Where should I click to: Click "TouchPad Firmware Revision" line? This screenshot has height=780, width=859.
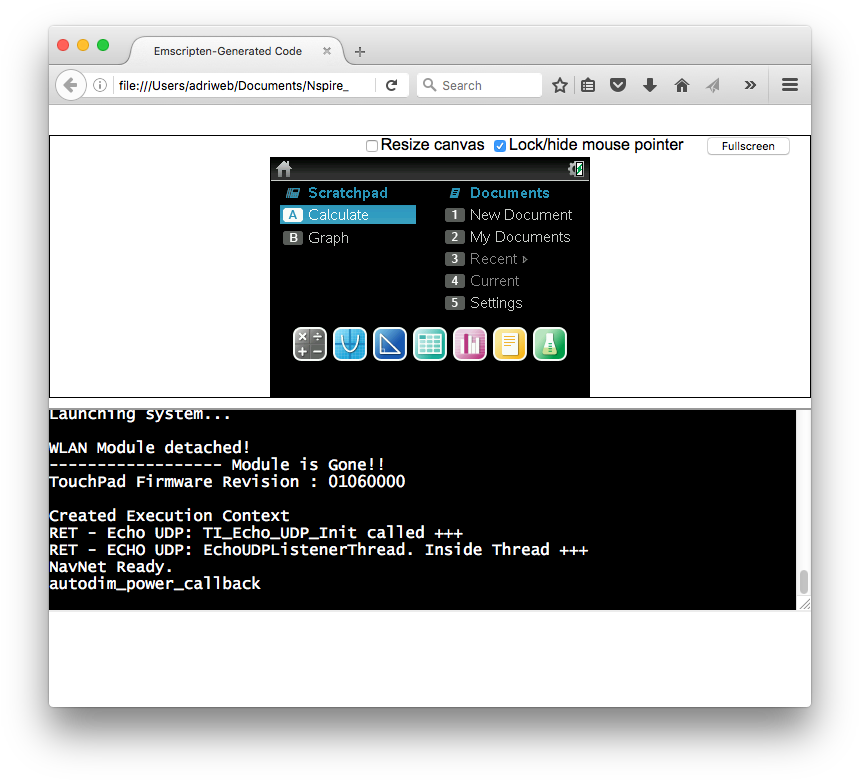[x=227, y=481]
